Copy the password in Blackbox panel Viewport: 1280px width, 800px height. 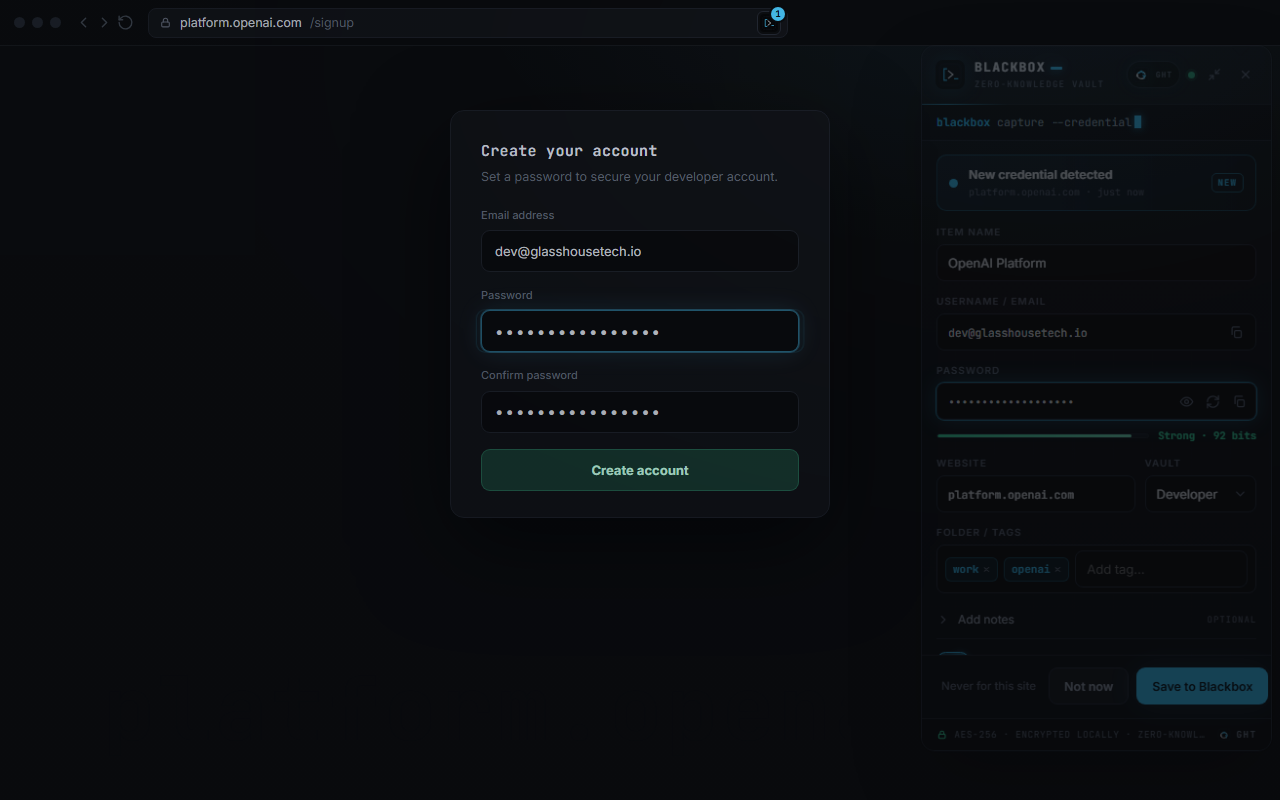coord(1240,402)
